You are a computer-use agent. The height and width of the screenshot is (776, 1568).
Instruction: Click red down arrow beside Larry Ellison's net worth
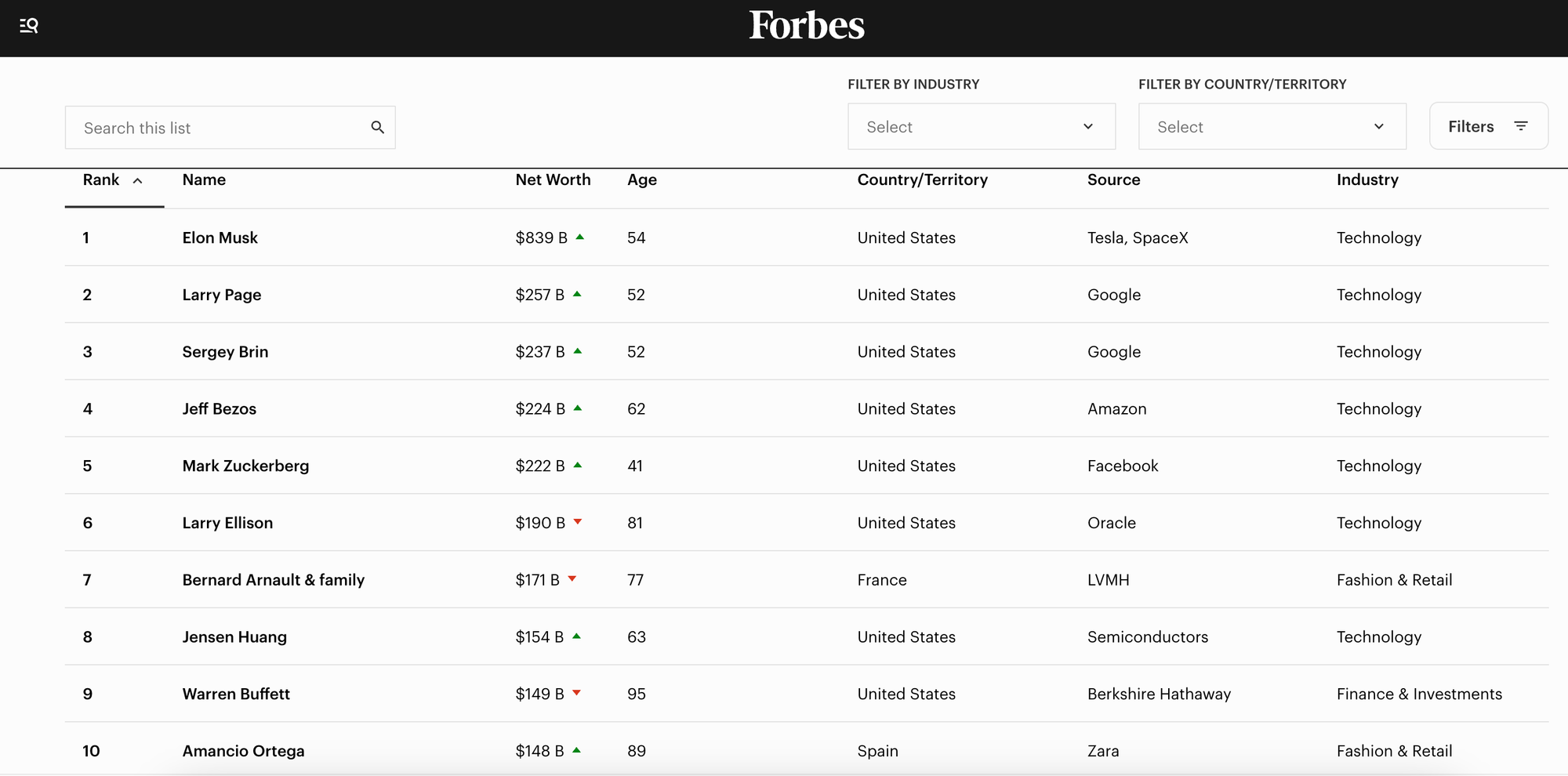[578, 522]
